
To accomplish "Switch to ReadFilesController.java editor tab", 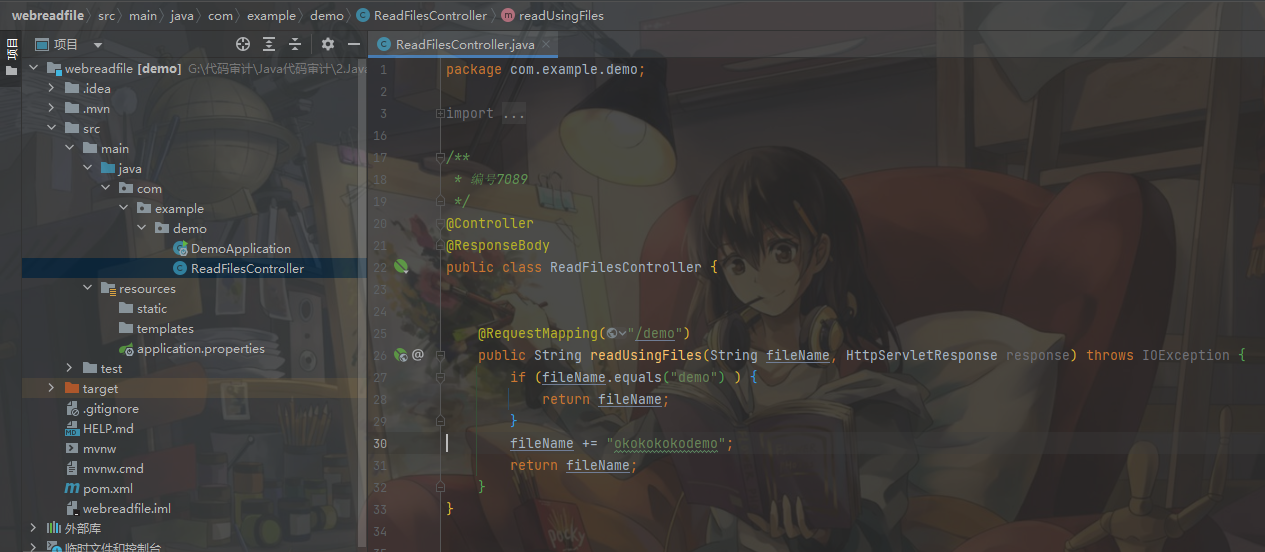I will (x=464, y=44).
